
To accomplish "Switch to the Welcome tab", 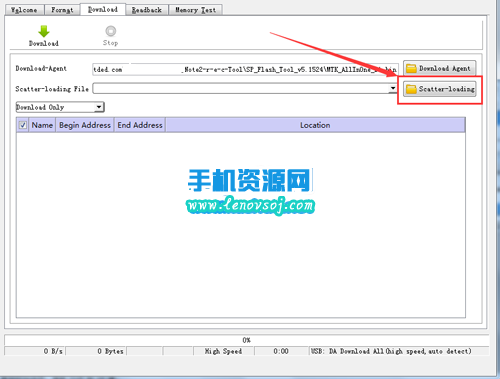I will [24, 10].
